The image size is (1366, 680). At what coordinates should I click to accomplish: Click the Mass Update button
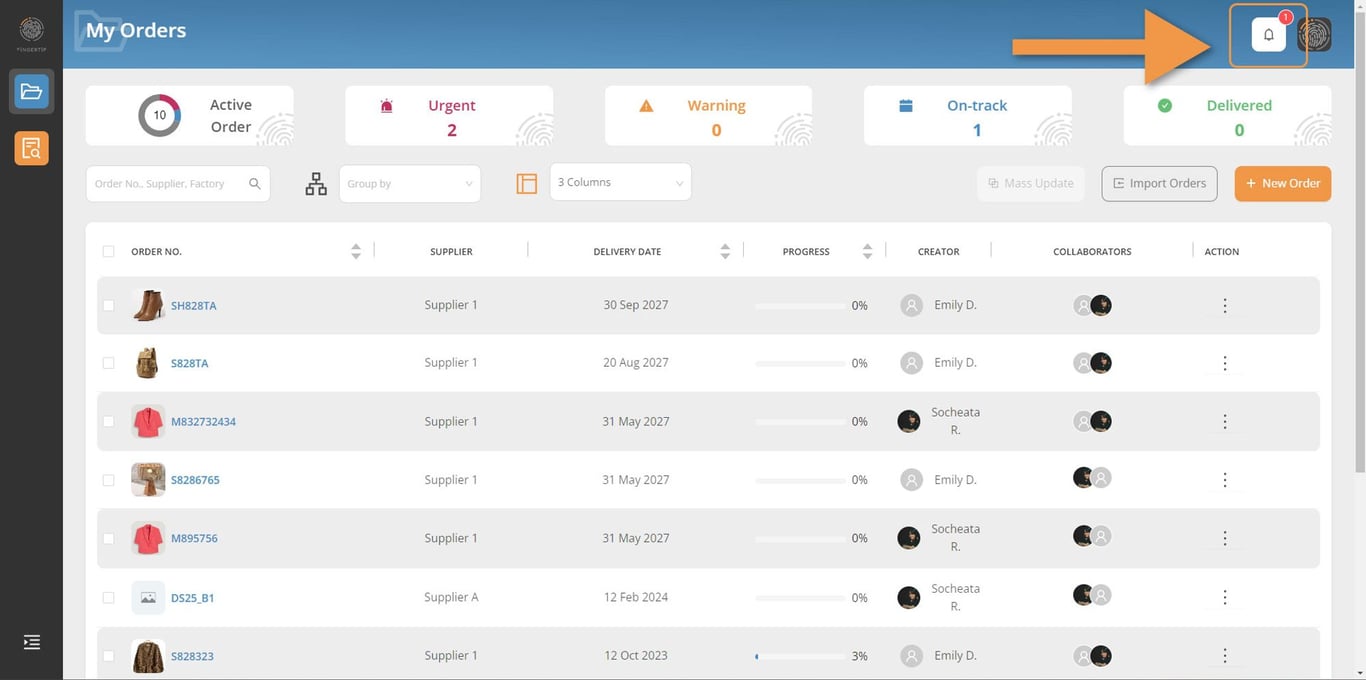[1030, 183]
